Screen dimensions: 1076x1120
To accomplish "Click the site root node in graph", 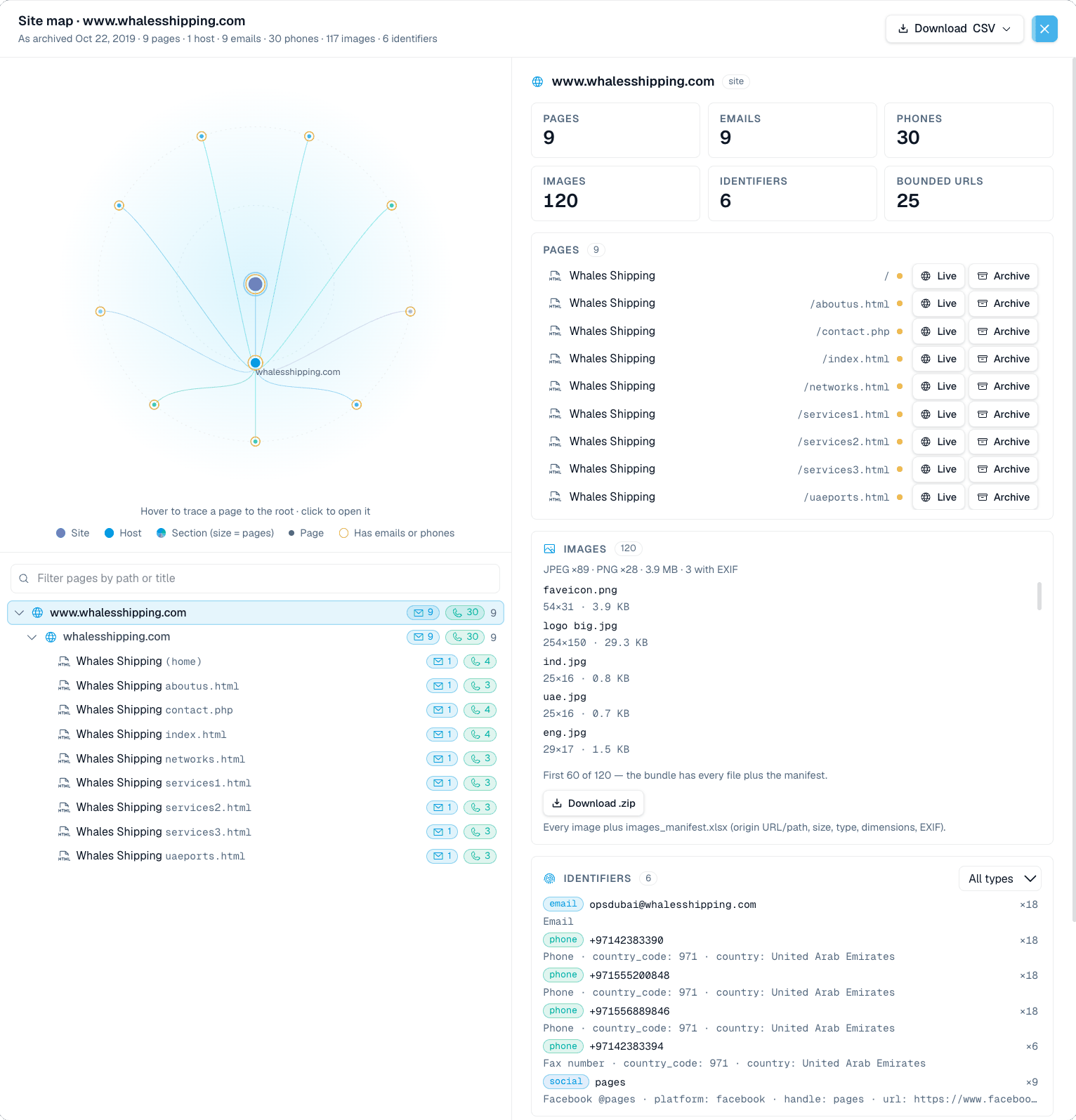I will [x=256, y=284].
